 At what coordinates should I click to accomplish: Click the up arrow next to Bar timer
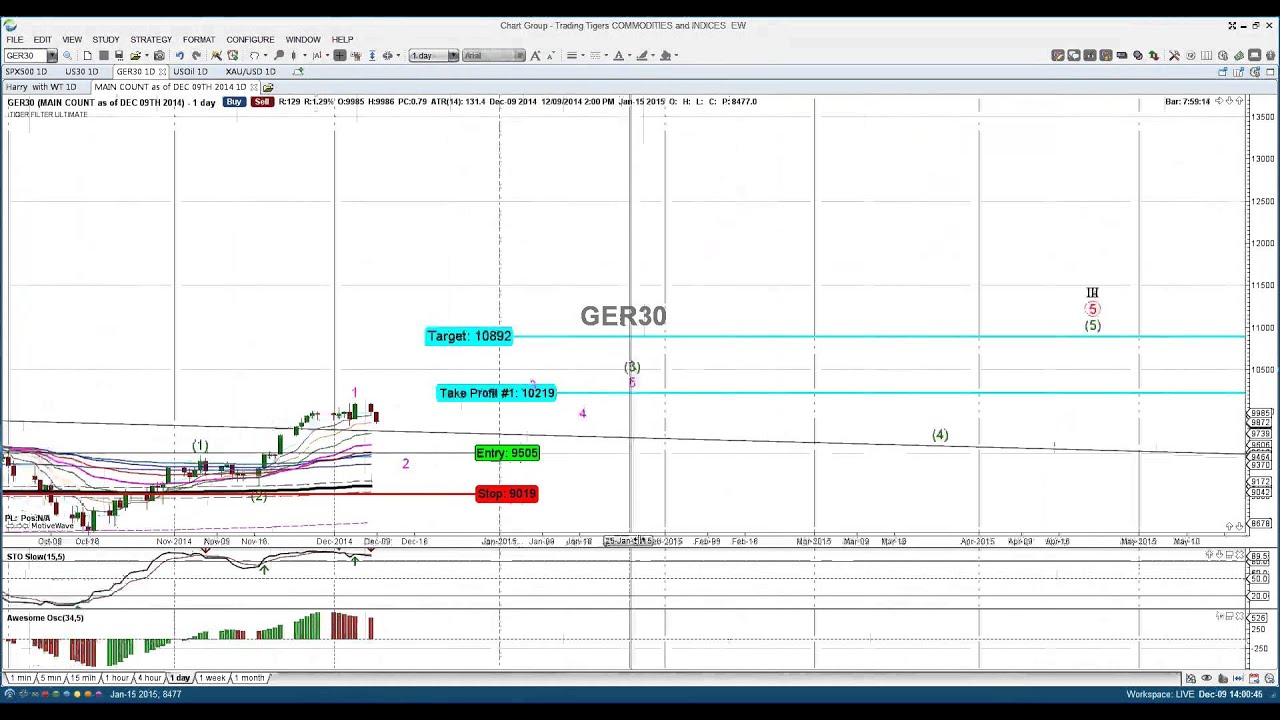[1239, 101]
